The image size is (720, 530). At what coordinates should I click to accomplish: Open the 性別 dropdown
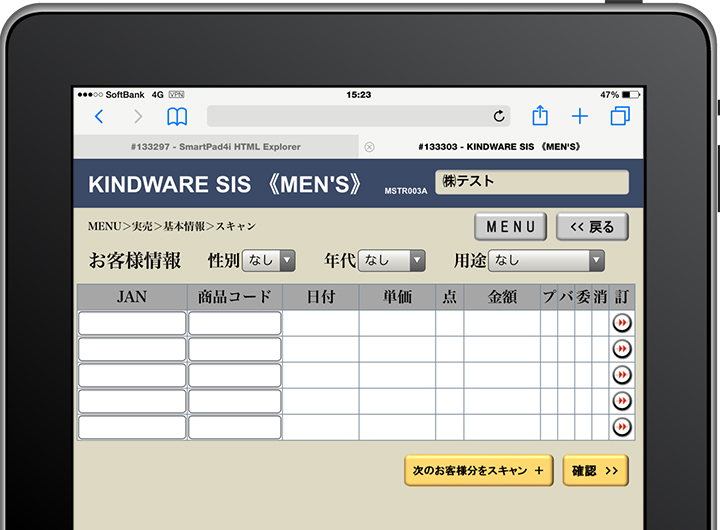(x=269, y=260)
